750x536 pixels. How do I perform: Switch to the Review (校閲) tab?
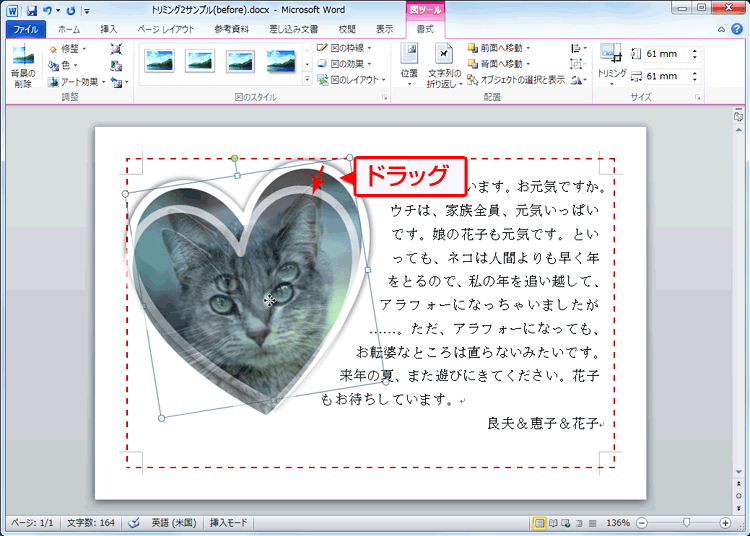[347, 29]
